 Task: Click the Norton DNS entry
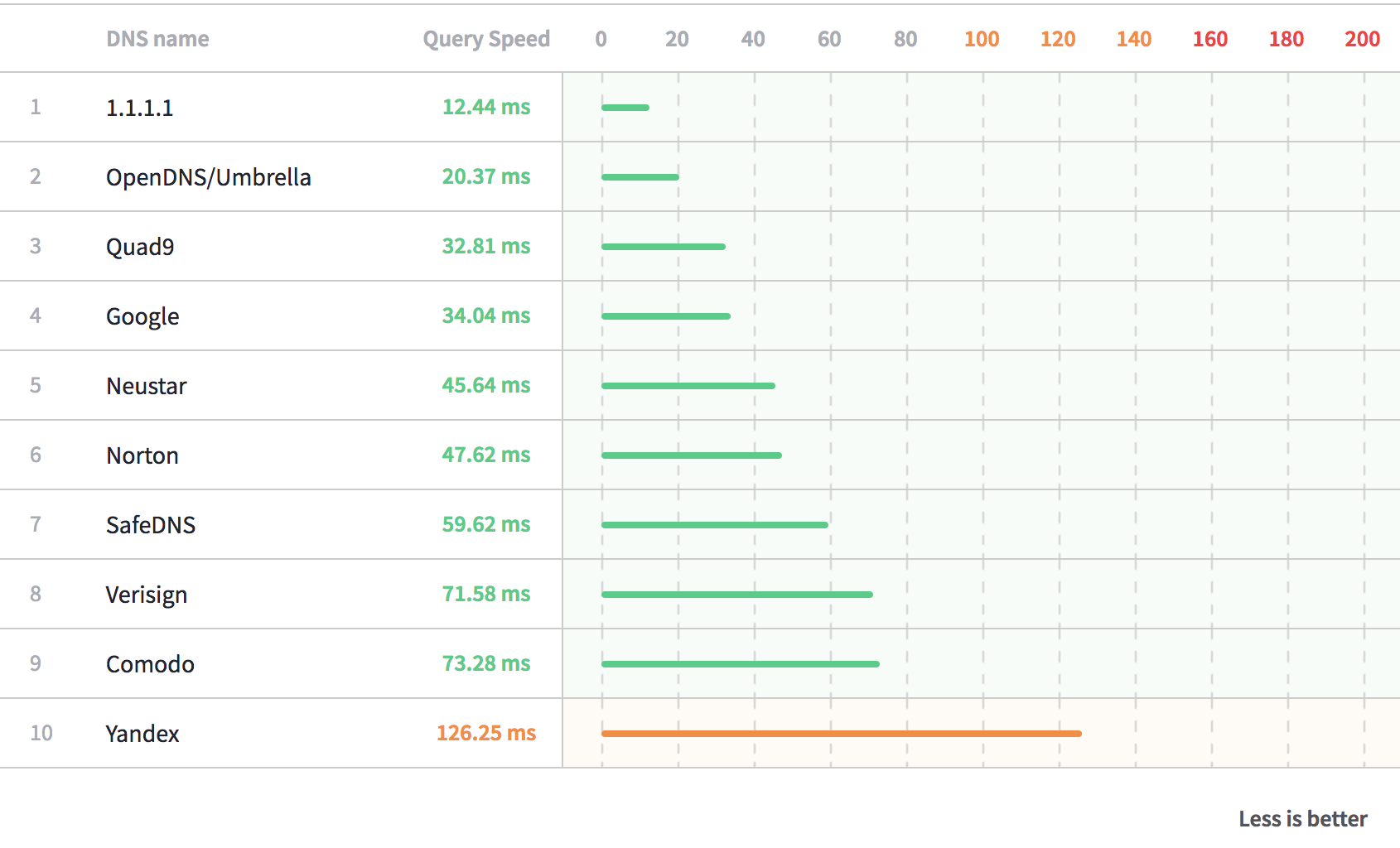141,455
